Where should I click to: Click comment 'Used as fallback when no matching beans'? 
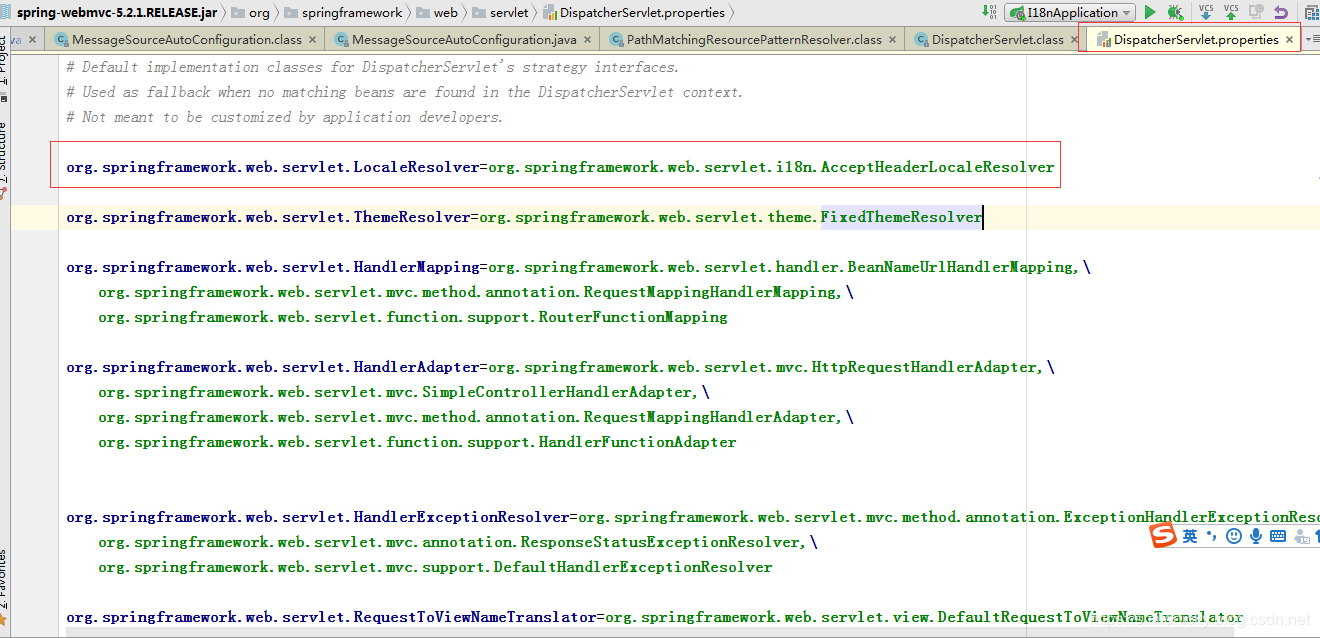pos(405,92)
